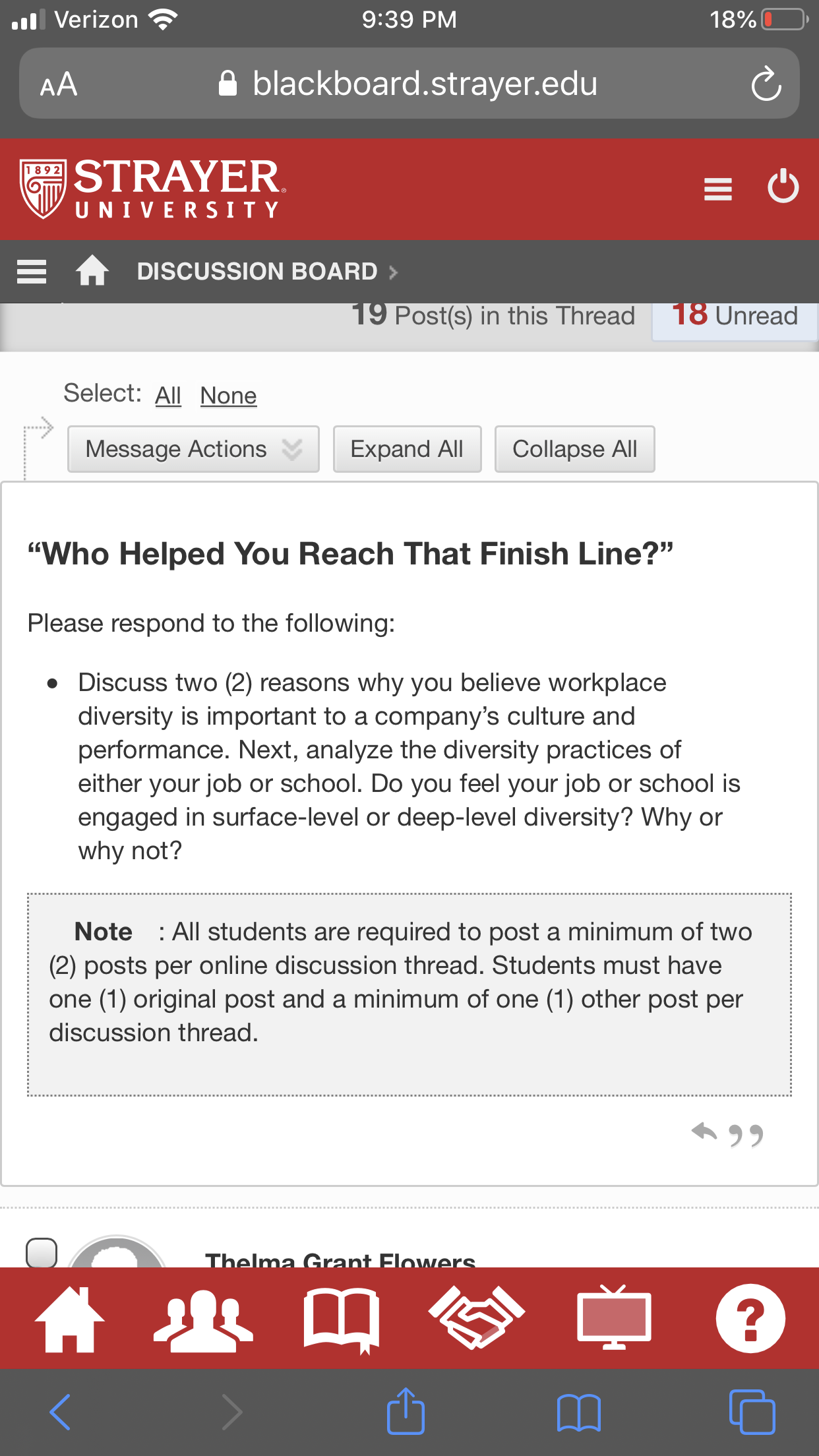Open the Message Actions dropdown

(193, 449)
